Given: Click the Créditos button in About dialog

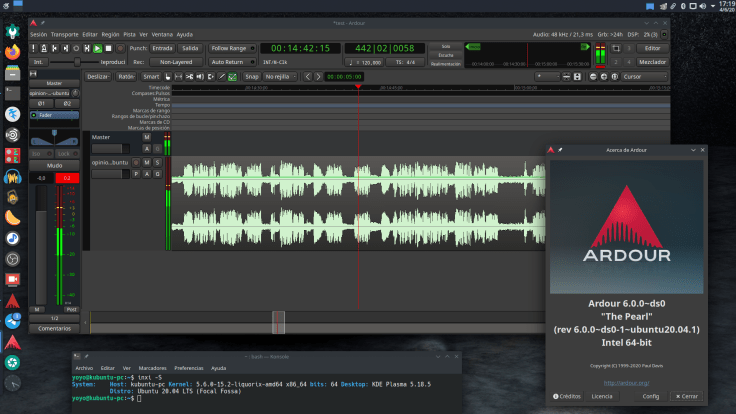Looking at the screenshot, I should [x=567, y=396].
